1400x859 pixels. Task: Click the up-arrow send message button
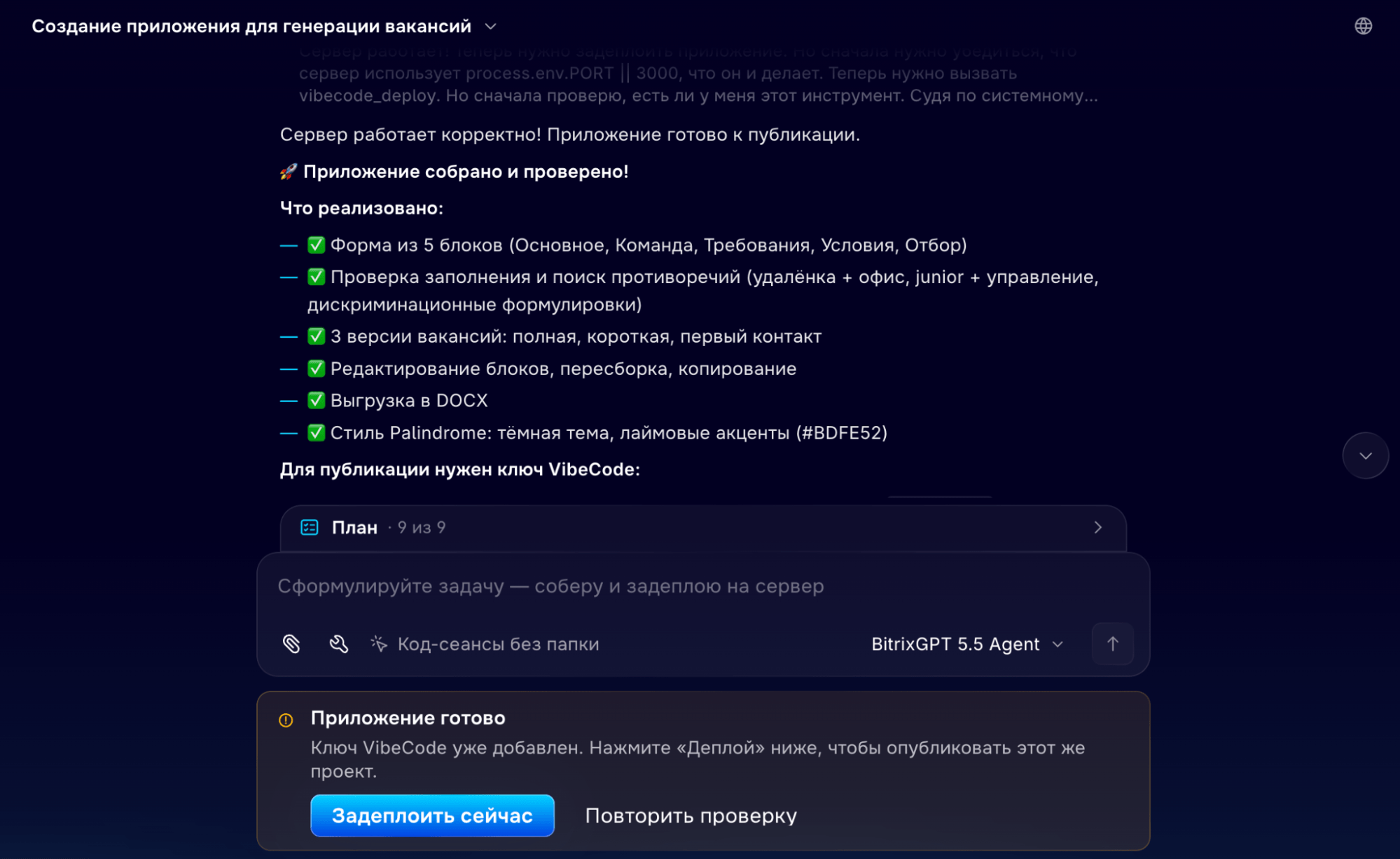pyautogui.click(x=1112, y=643)
